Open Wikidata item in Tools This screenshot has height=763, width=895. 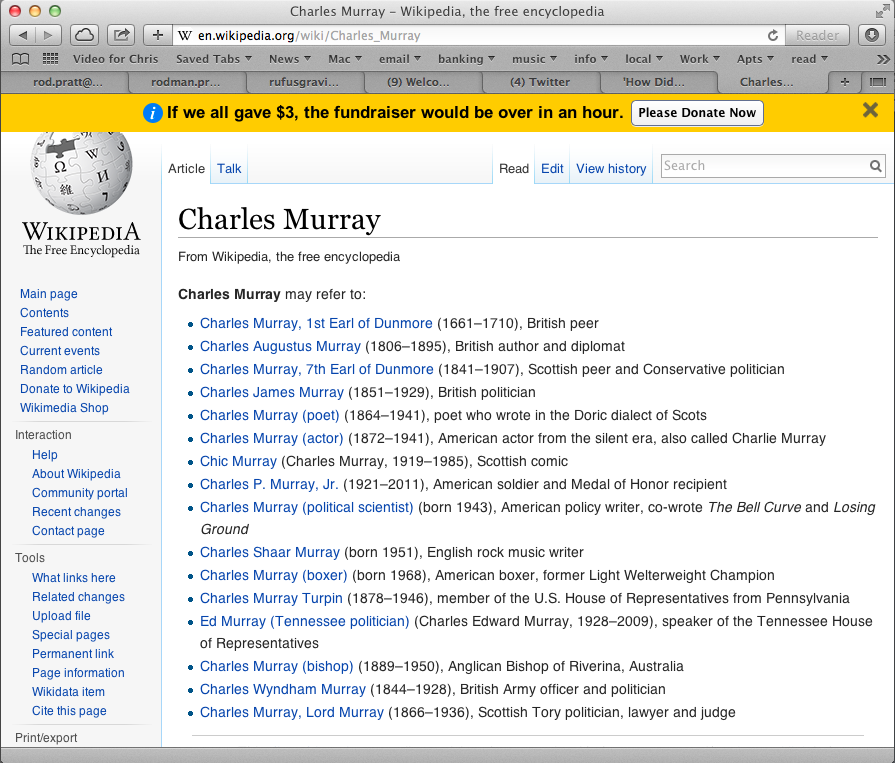68,692
